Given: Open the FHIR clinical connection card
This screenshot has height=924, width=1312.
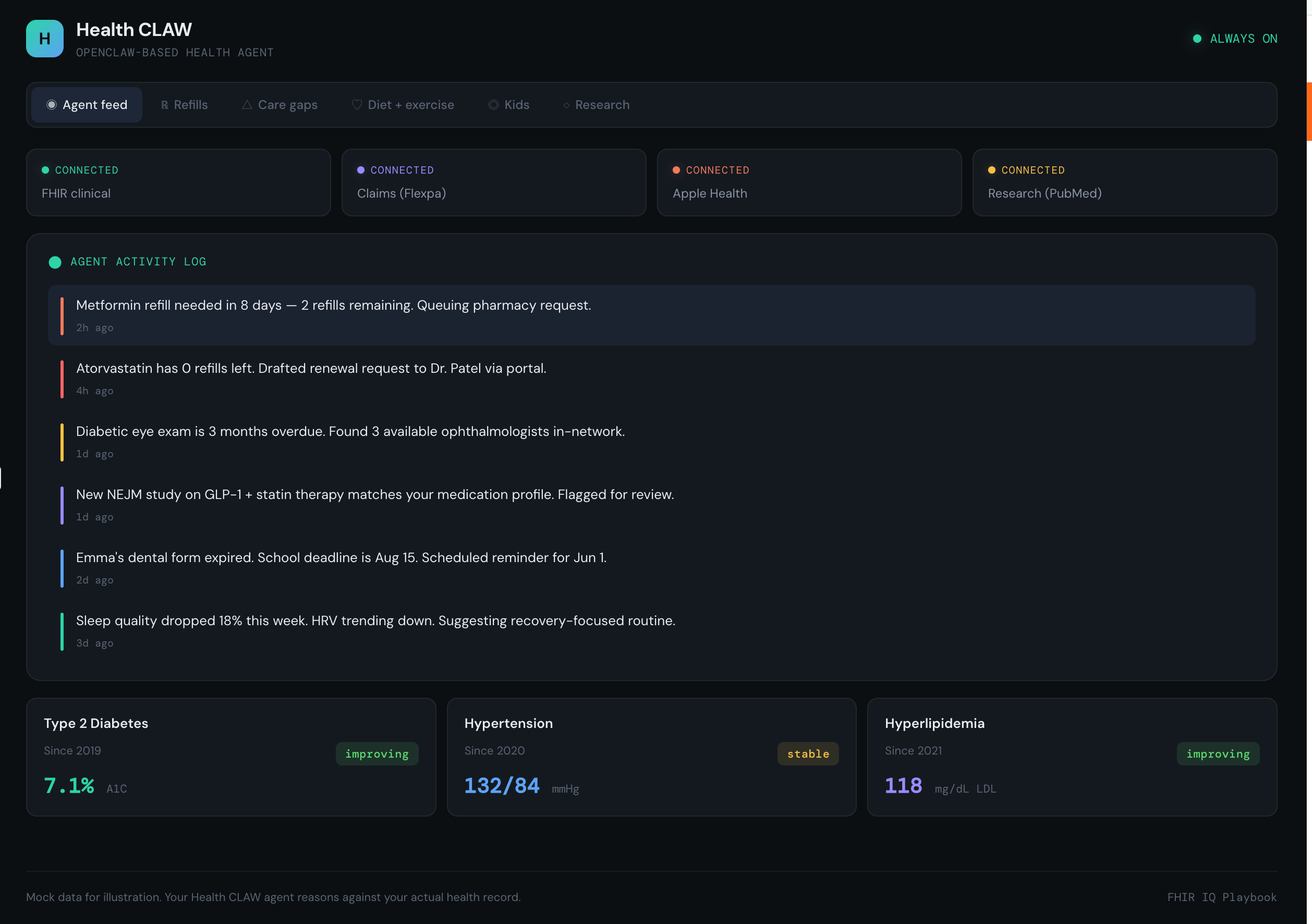Looking at the screenshot, I should coord(178,183).
